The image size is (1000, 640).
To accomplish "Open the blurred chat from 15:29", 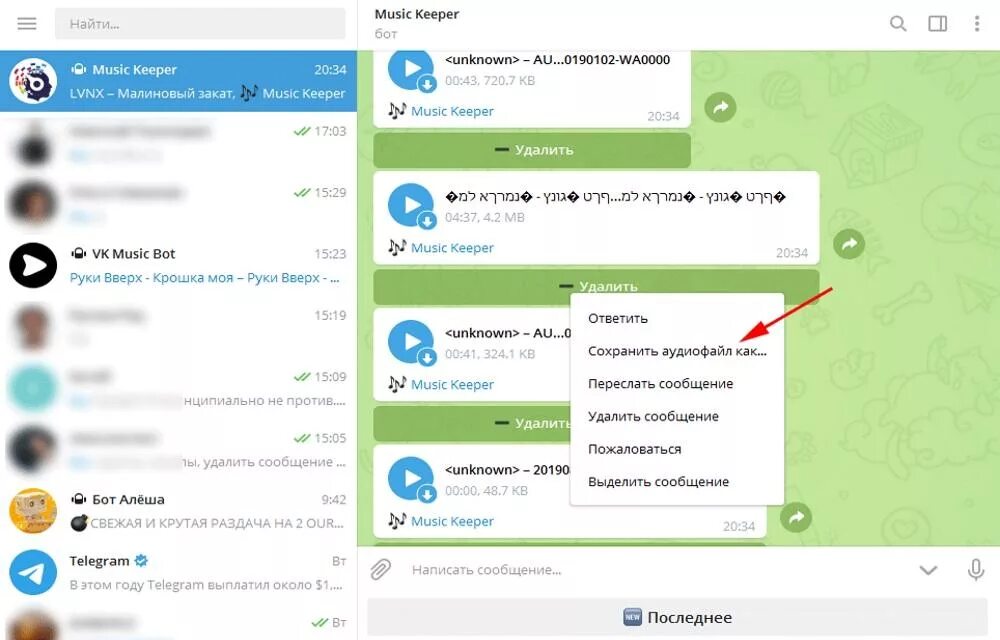I will [x=179, y=204].
